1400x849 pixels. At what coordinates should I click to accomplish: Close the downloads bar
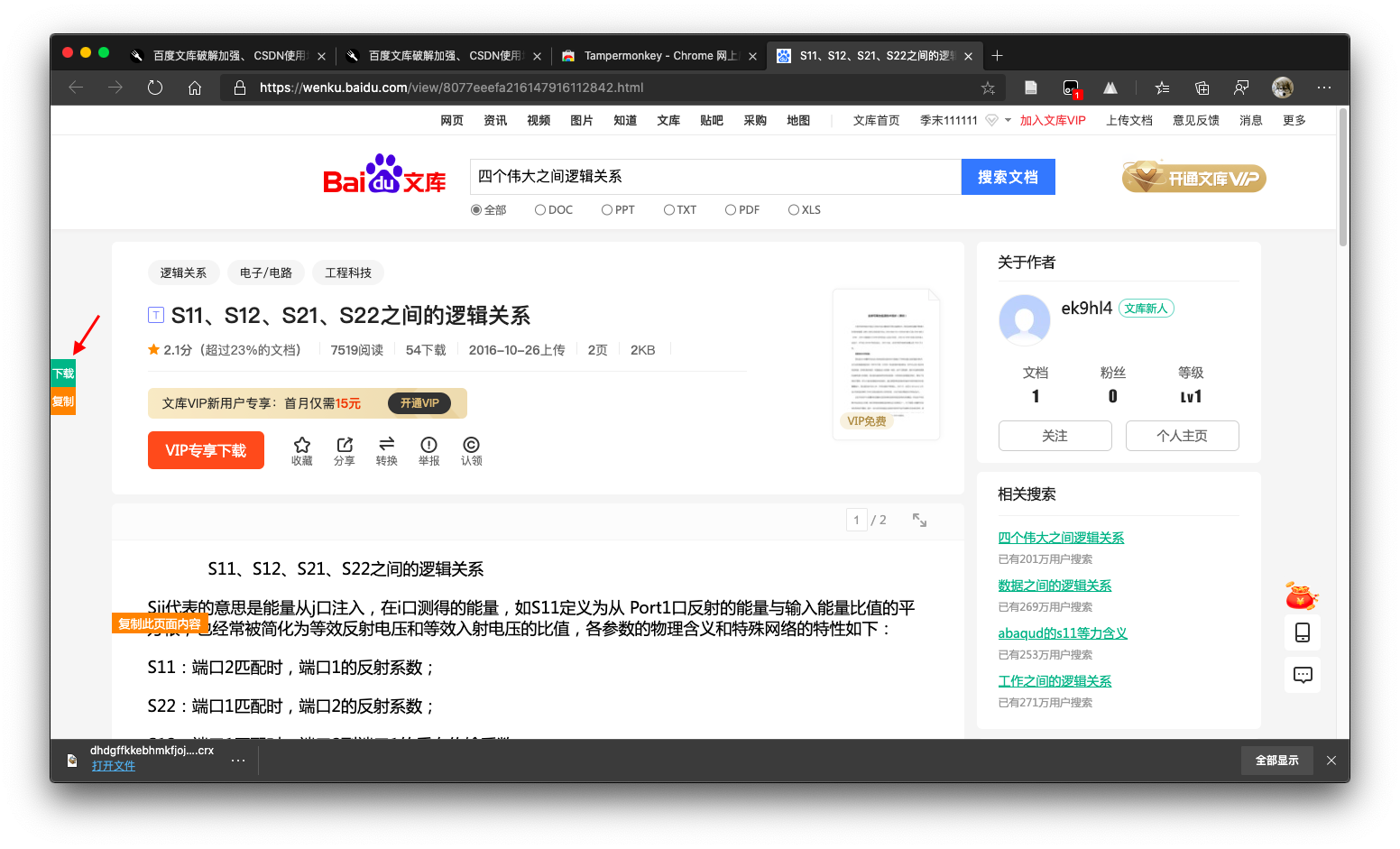1331,761
